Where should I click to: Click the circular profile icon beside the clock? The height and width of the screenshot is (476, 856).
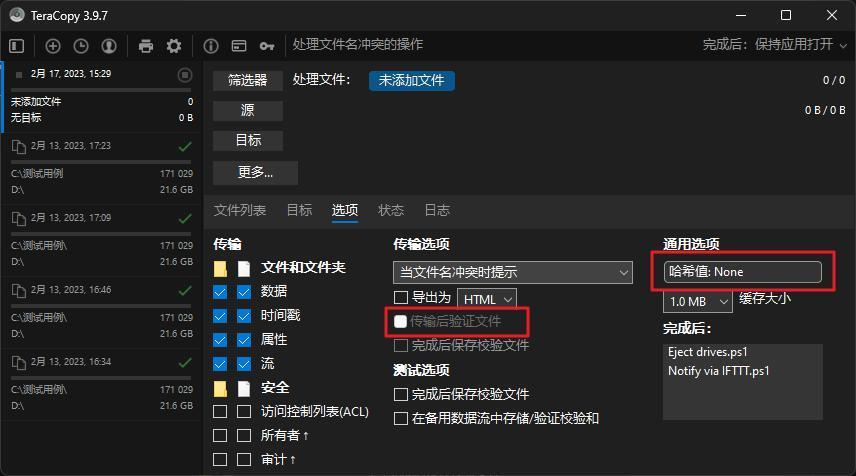109,46
